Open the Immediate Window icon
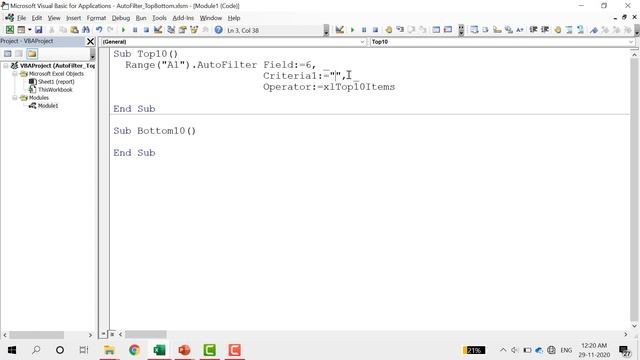The width and height of the screenshot is (640, 360). click(x=448, y=30)
